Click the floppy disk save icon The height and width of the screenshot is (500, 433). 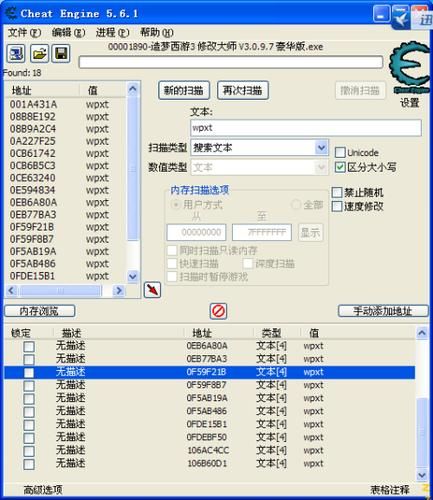tap(61, 53)
